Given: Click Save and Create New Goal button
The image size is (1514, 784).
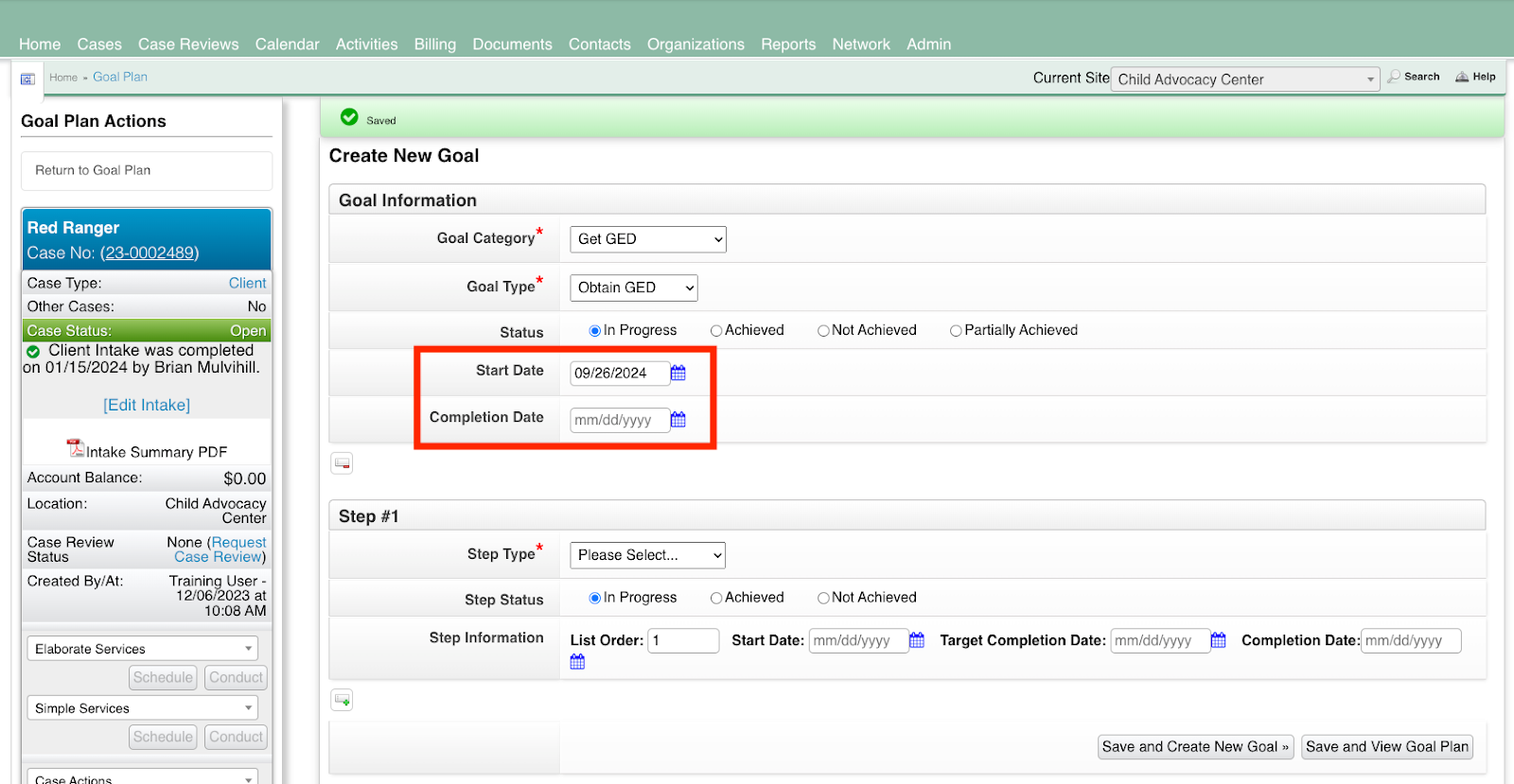Looking at the screenshot, I should tap(1196, 747).
